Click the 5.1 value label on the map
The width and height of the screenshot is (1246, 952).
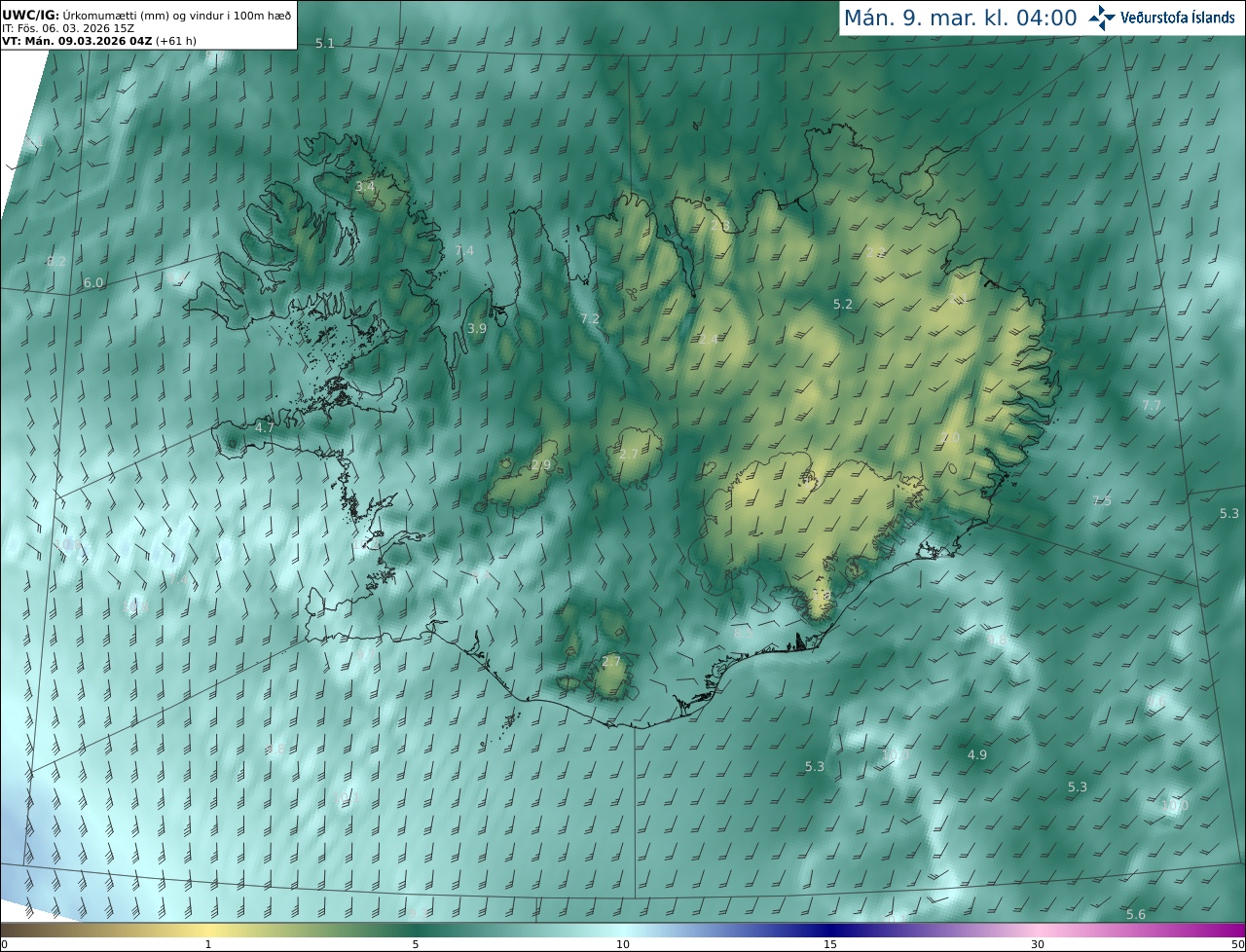325,44
